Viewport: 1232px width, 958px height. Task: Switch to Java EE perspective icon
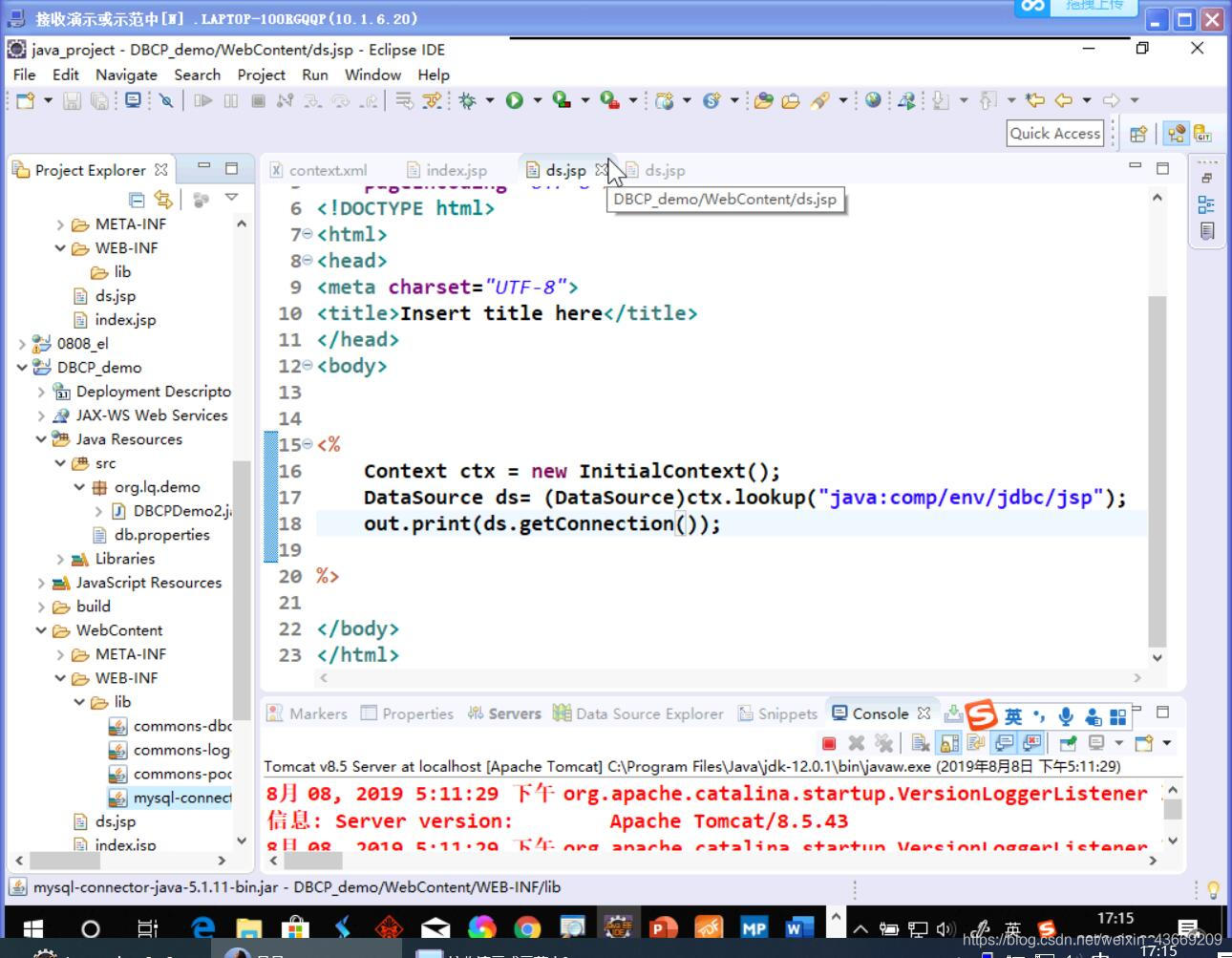(x=1177, y=135)
